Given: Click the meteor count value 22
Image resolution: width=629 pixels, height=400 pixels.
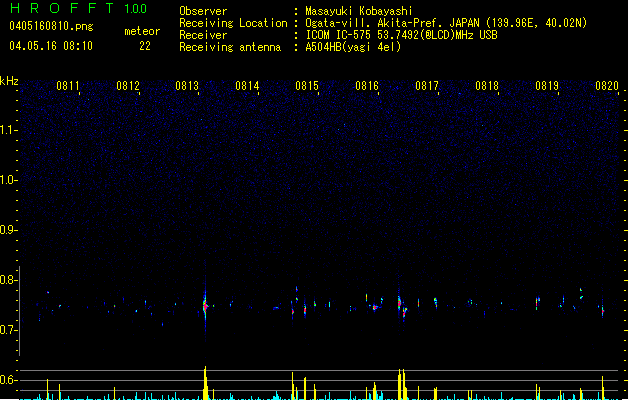Looking at the screenshot, I should pos(145,46).
